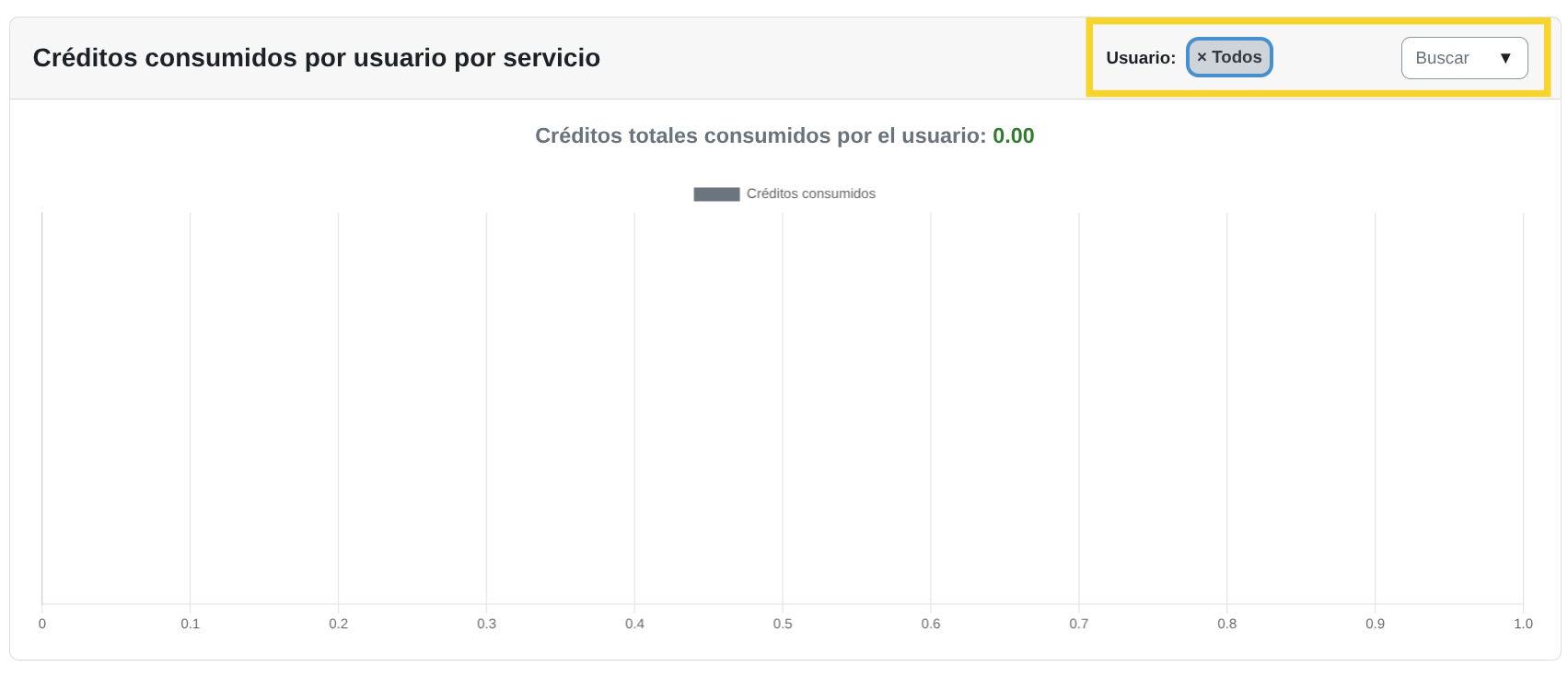Click the chart title 'Créditos consumidos por usuario por servicio'
Image resolution: width=1568 pixels, height=679 pixels.
(317, 57)
